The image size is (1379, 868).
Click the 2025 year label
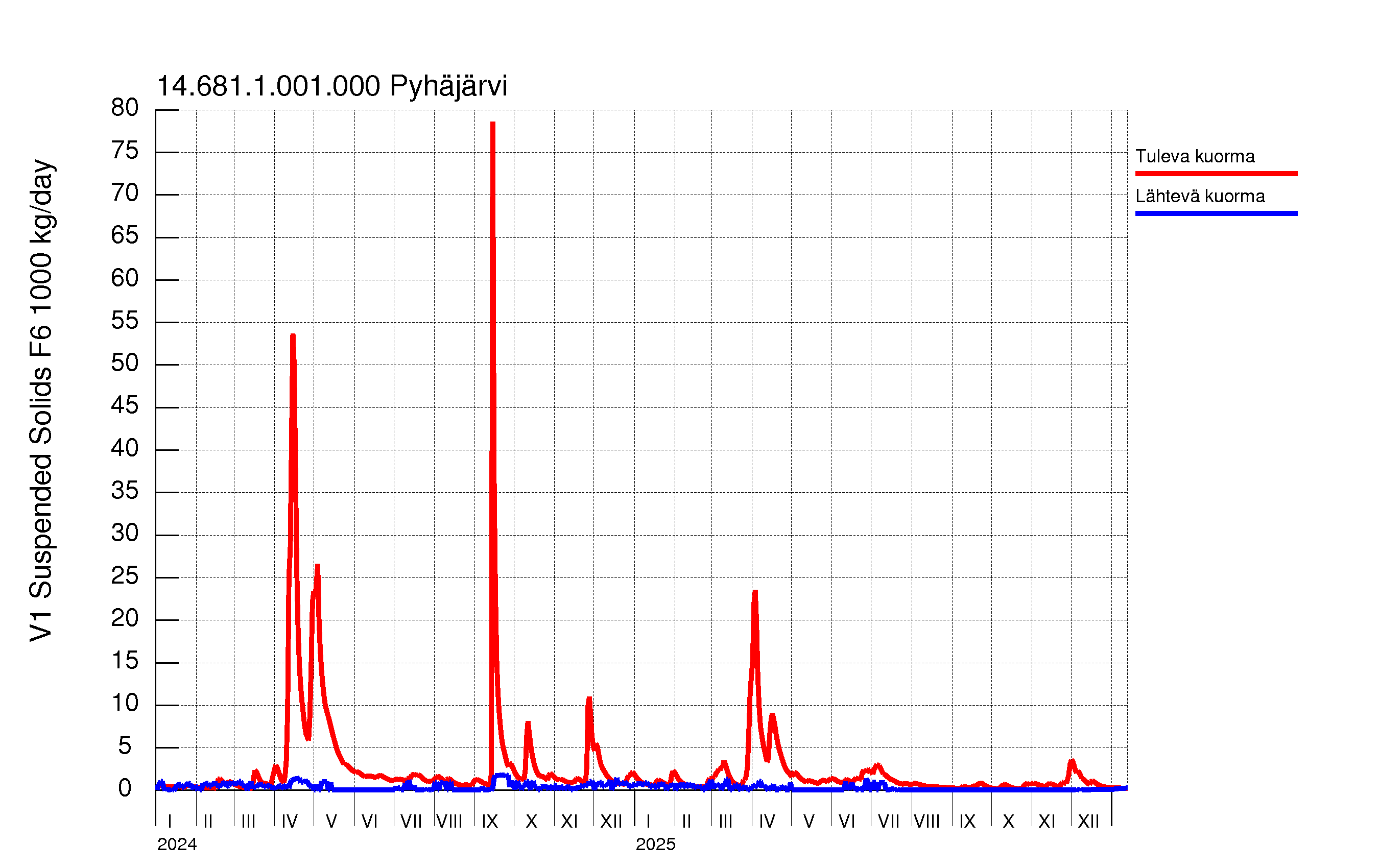click(655, 845)
